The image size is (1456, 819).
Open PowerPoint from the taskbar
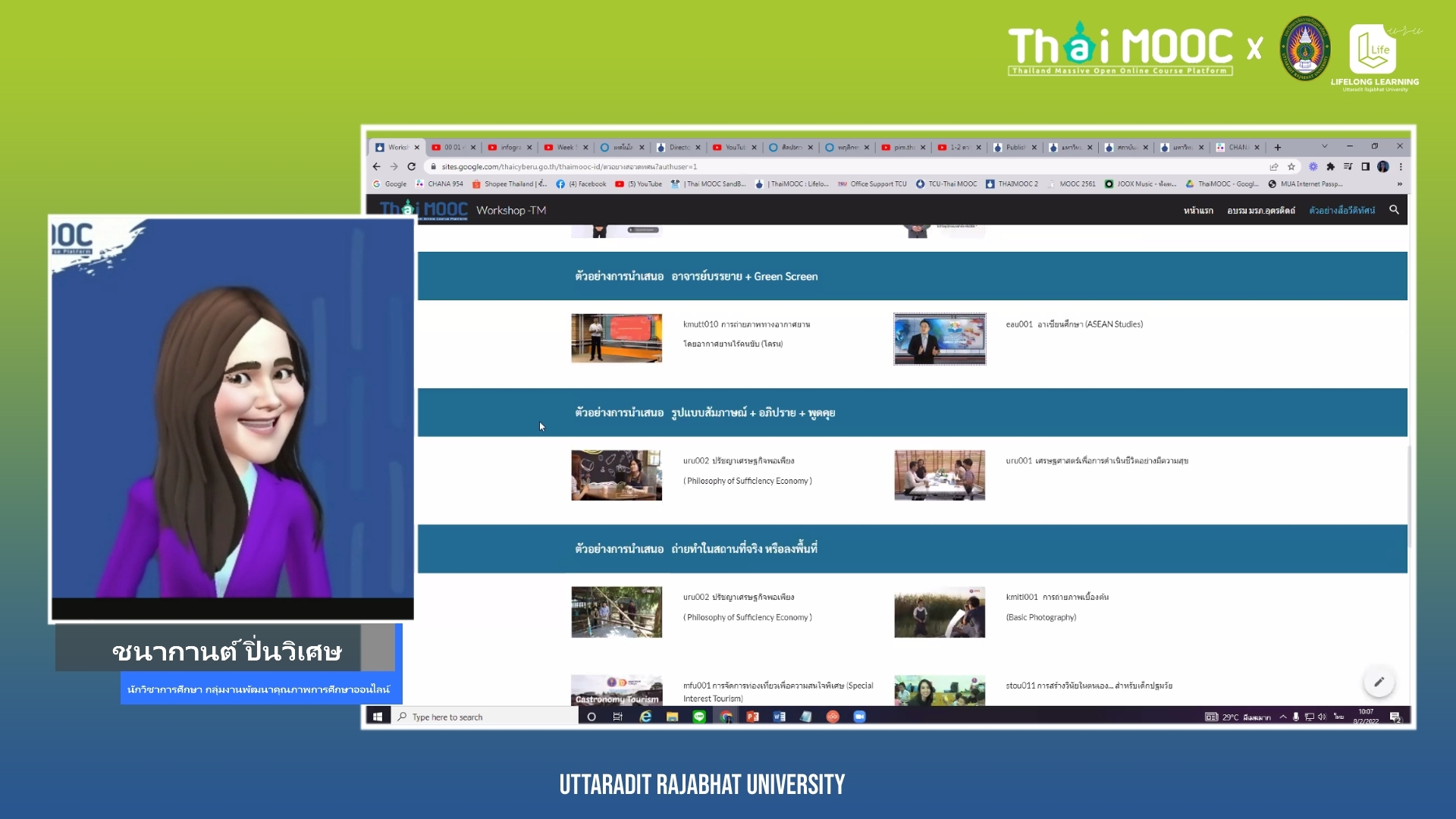pos(752,717)
